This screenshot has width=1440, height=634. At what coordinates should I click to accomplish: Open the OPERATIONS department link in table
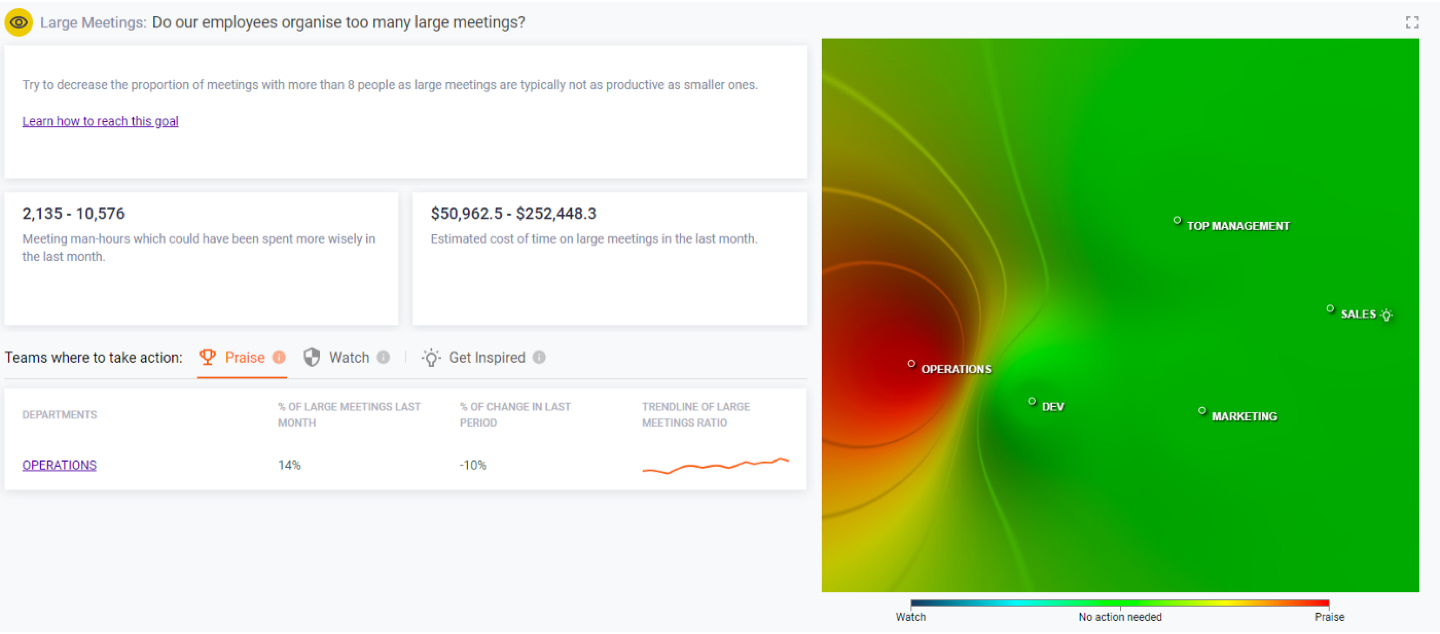click(59, 465)
